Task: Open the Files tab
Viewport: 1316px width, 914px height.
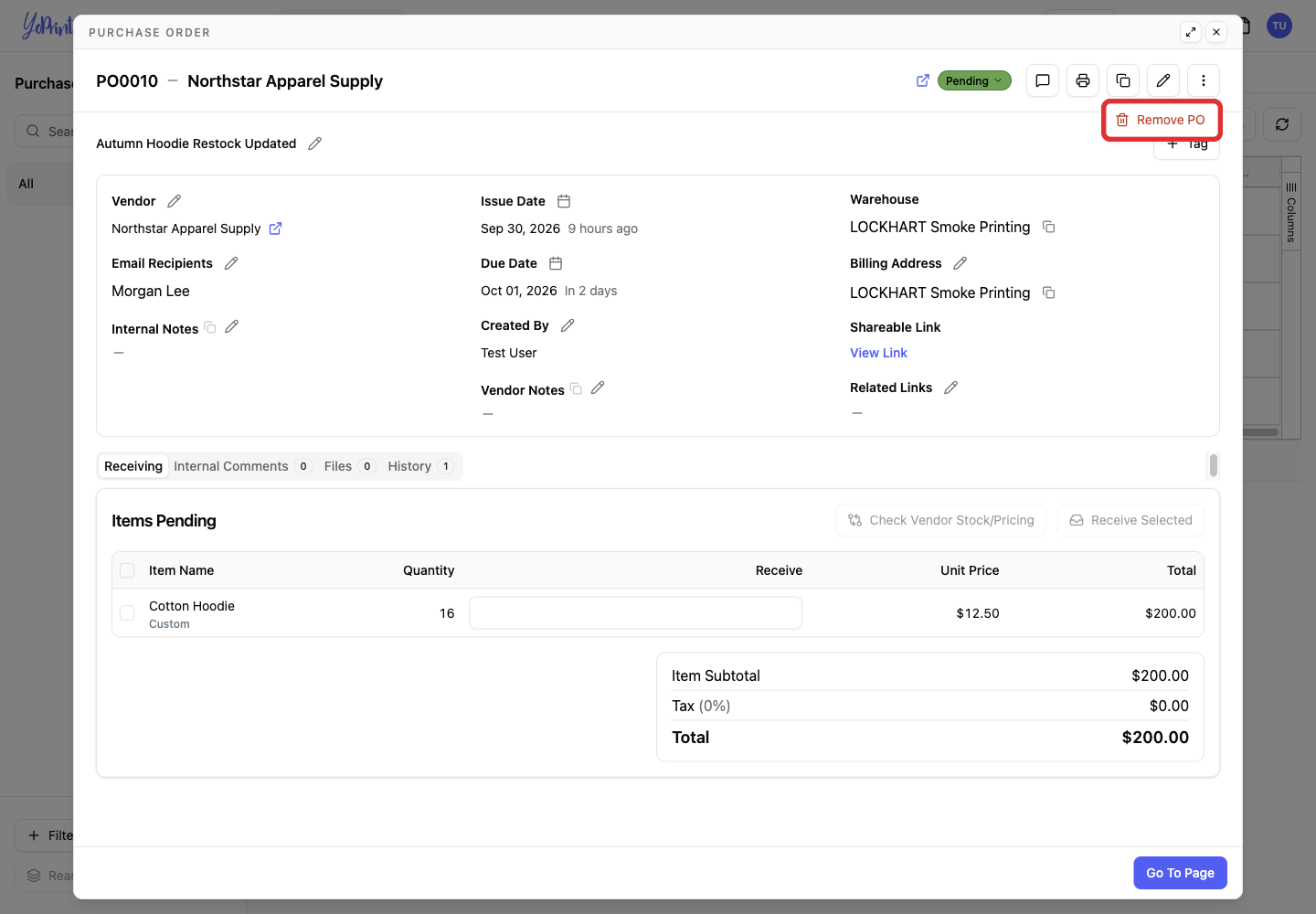Action: pyautogui.click(x=350, y=466)
